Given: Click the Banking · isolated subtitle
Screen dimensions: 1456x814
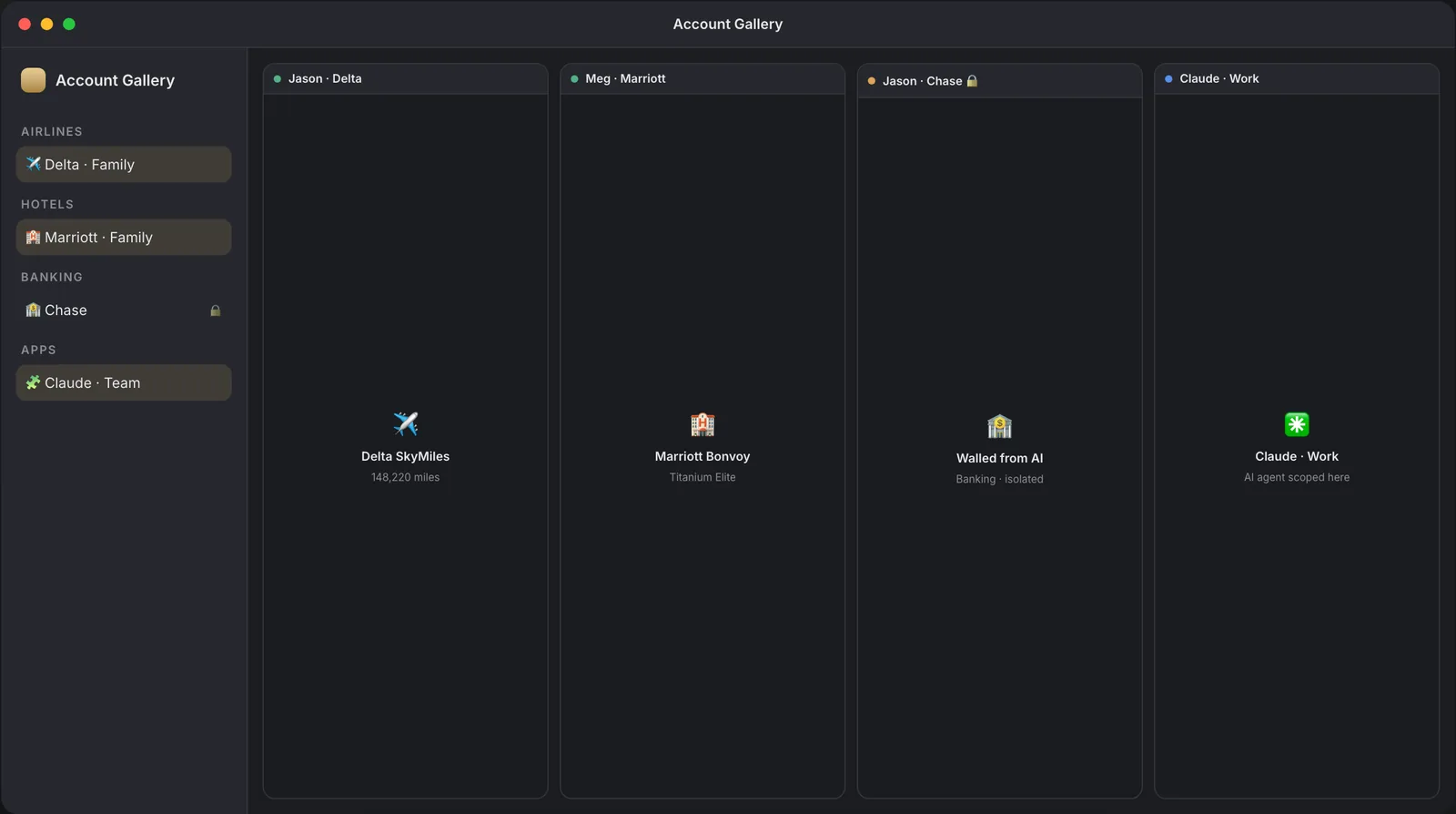Looking at the screenshot, I should (x=999, y=479).
